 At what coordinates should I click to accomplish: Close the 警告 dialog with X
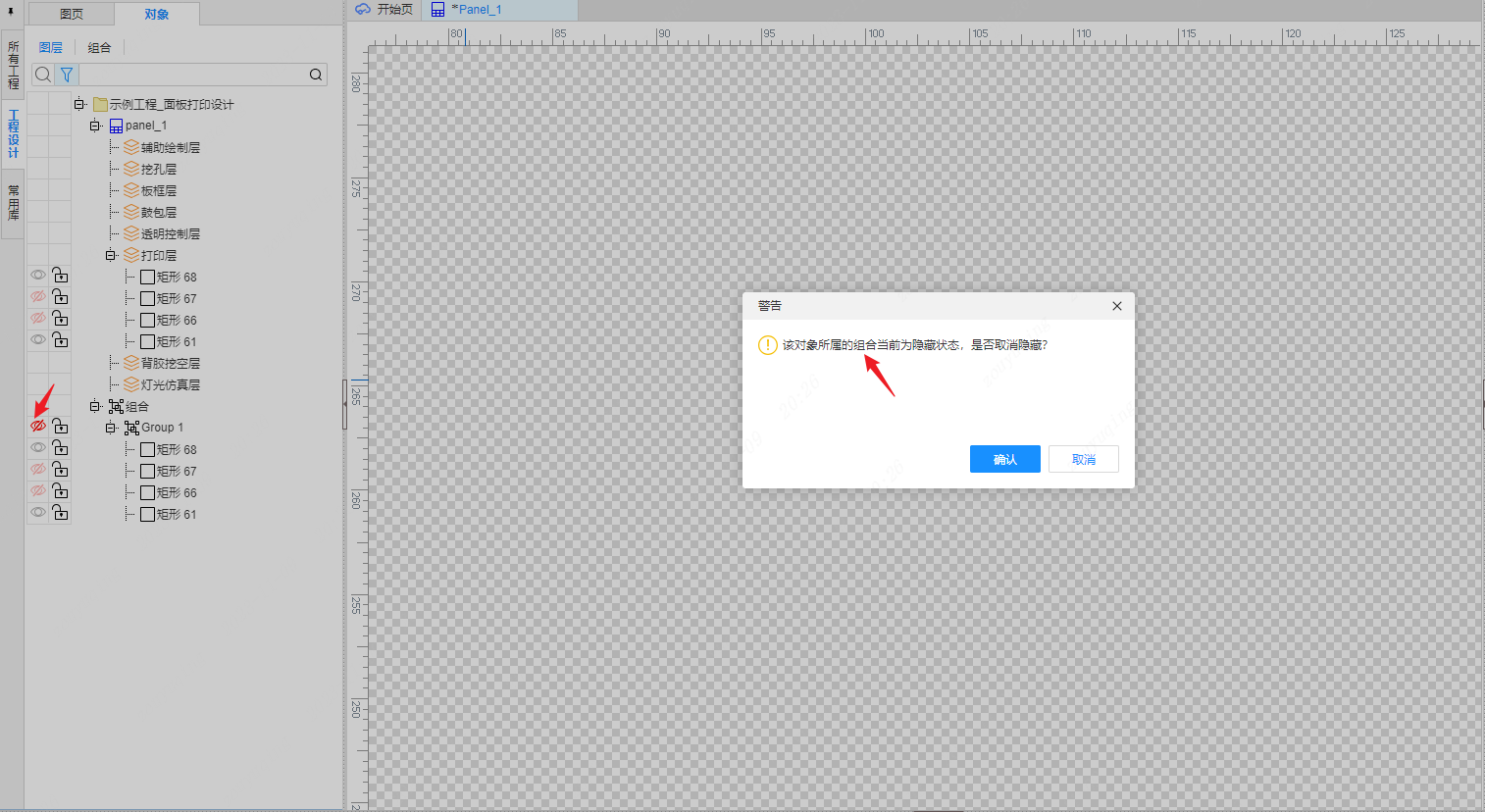1117,306
